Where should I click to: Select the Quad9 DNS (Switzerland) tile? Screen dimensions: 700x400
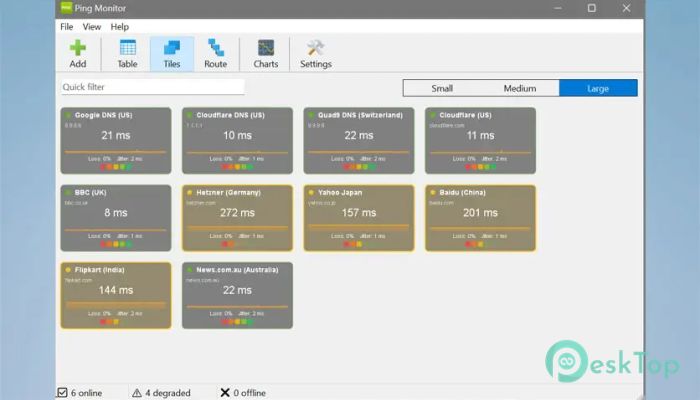359,141
